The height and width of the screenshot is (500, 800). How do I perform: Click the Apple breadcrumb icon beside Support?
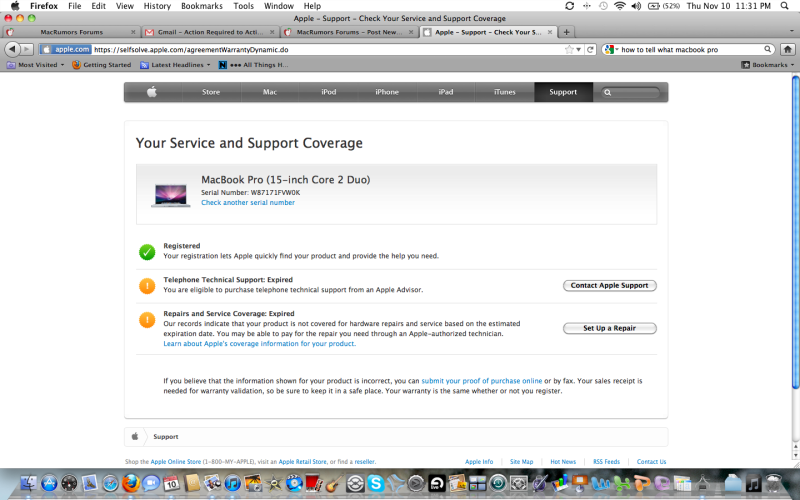pos(135,437)
